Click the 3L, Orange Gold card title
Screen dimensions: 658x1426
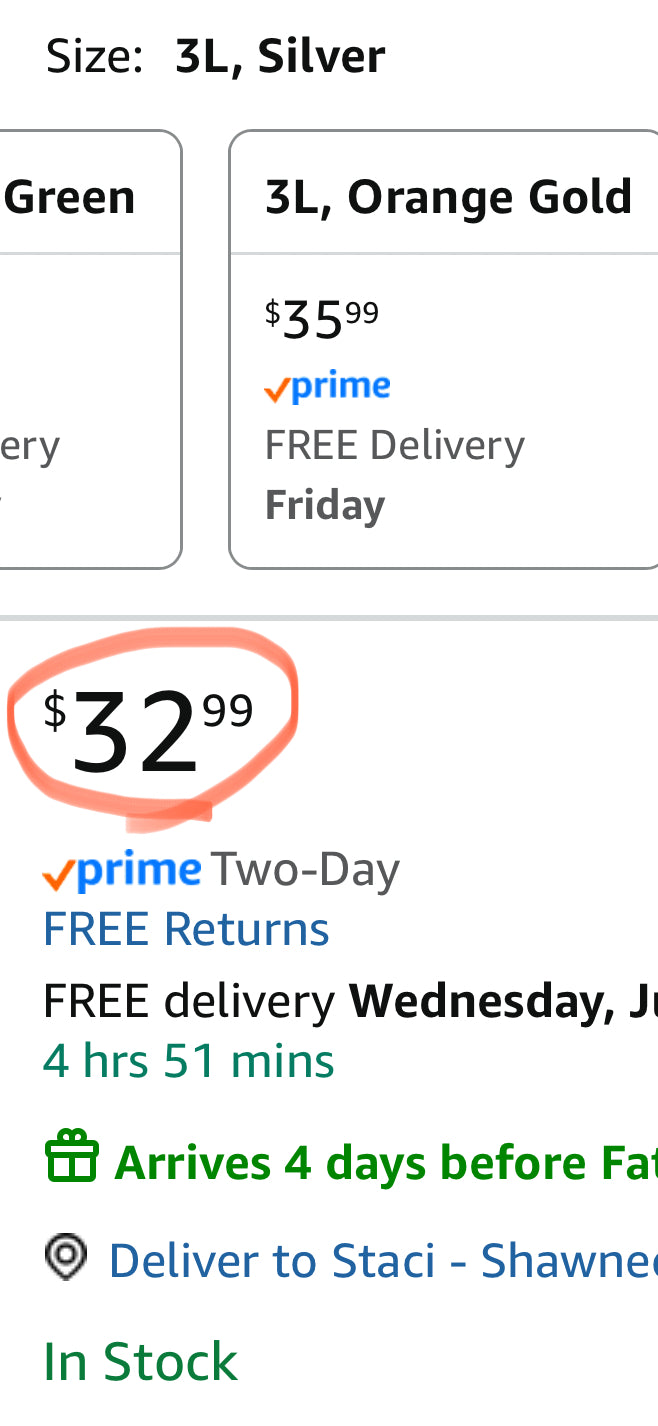click(x=448, y=197)
